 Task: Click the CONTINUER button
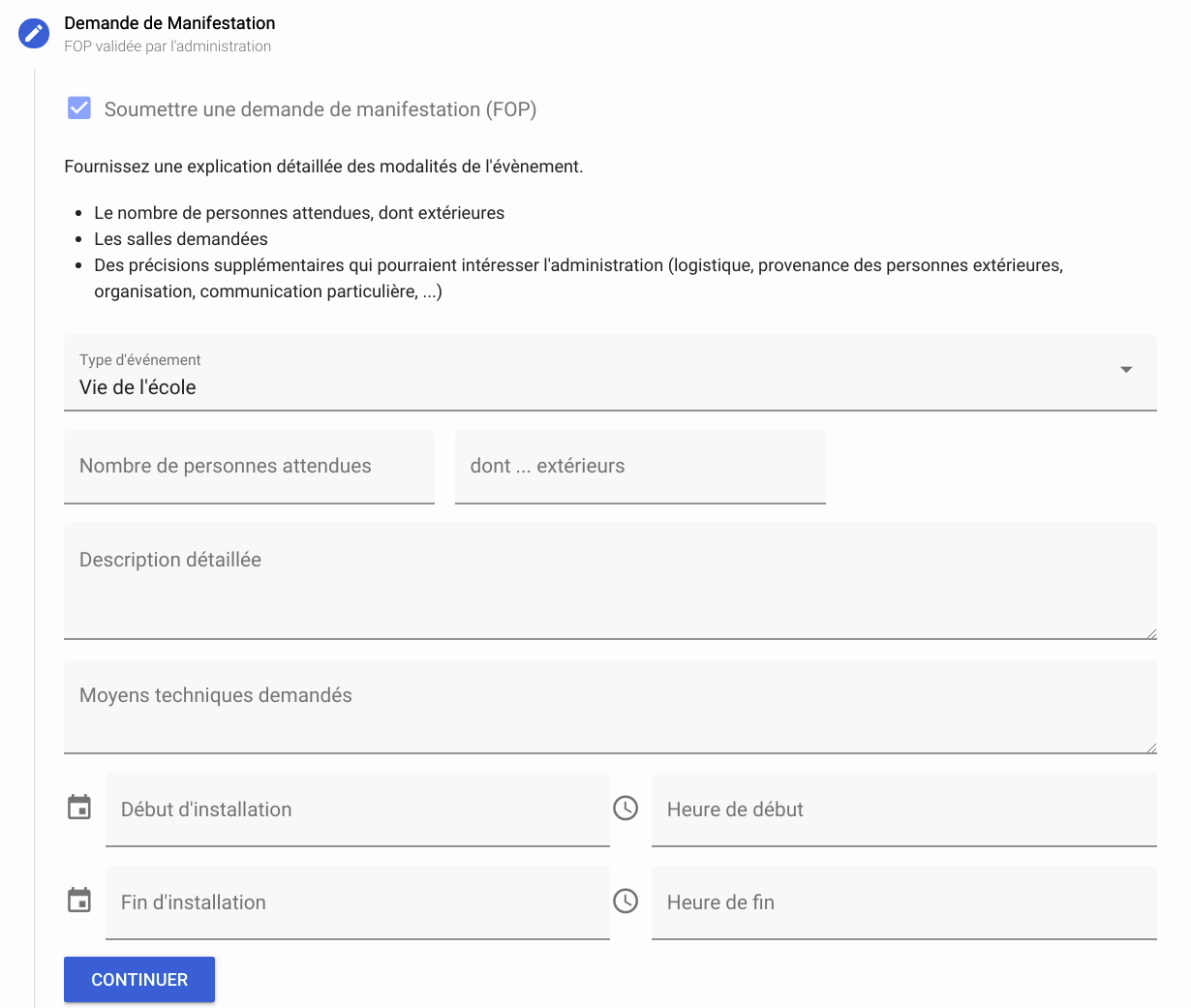[x=139, y=980]
